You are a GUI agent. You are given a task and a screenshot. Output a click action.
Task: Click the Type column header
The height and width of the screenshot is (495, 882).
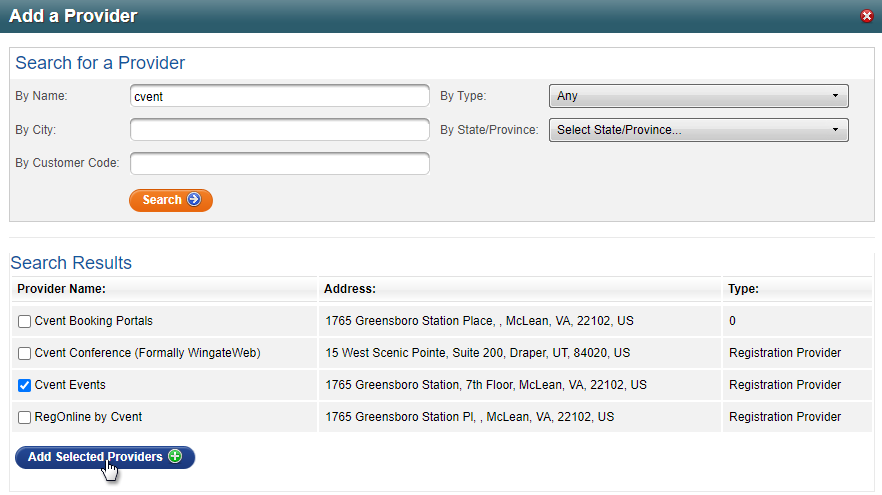point(743,289)
